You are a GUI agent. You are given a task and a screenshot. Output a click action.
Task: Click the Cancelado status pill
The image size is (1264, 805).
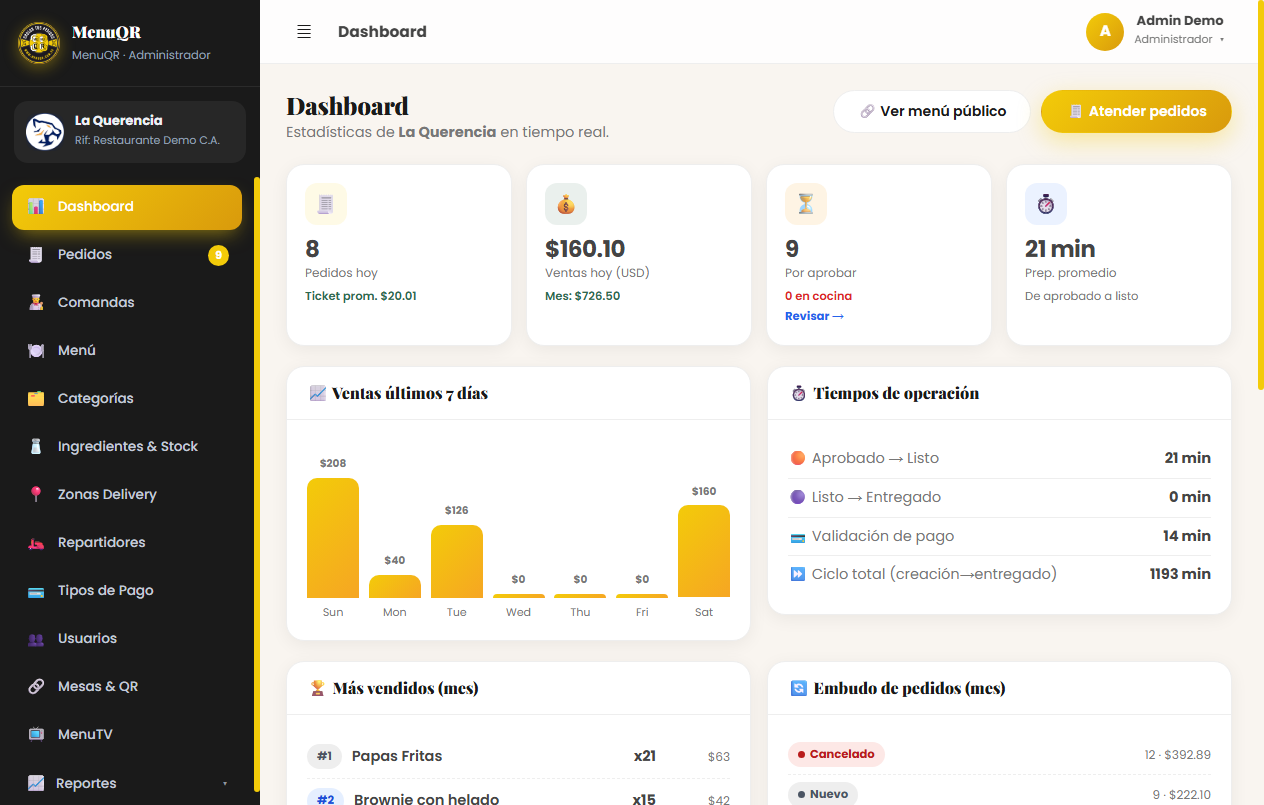[836, 754]
